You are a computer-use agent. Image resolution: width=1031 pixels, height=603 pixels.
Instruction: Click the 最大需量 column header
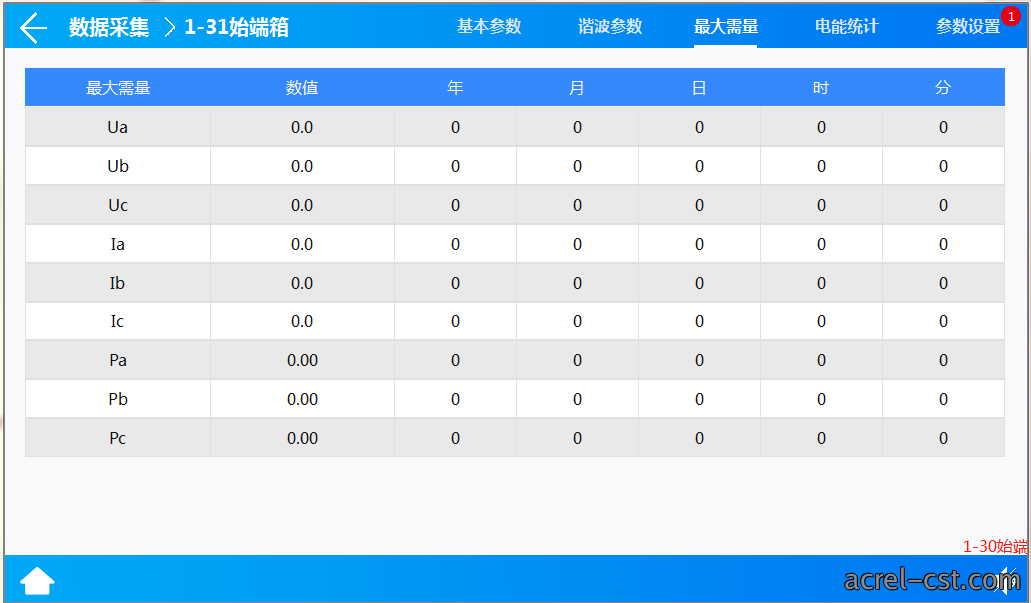click(118, 87)
